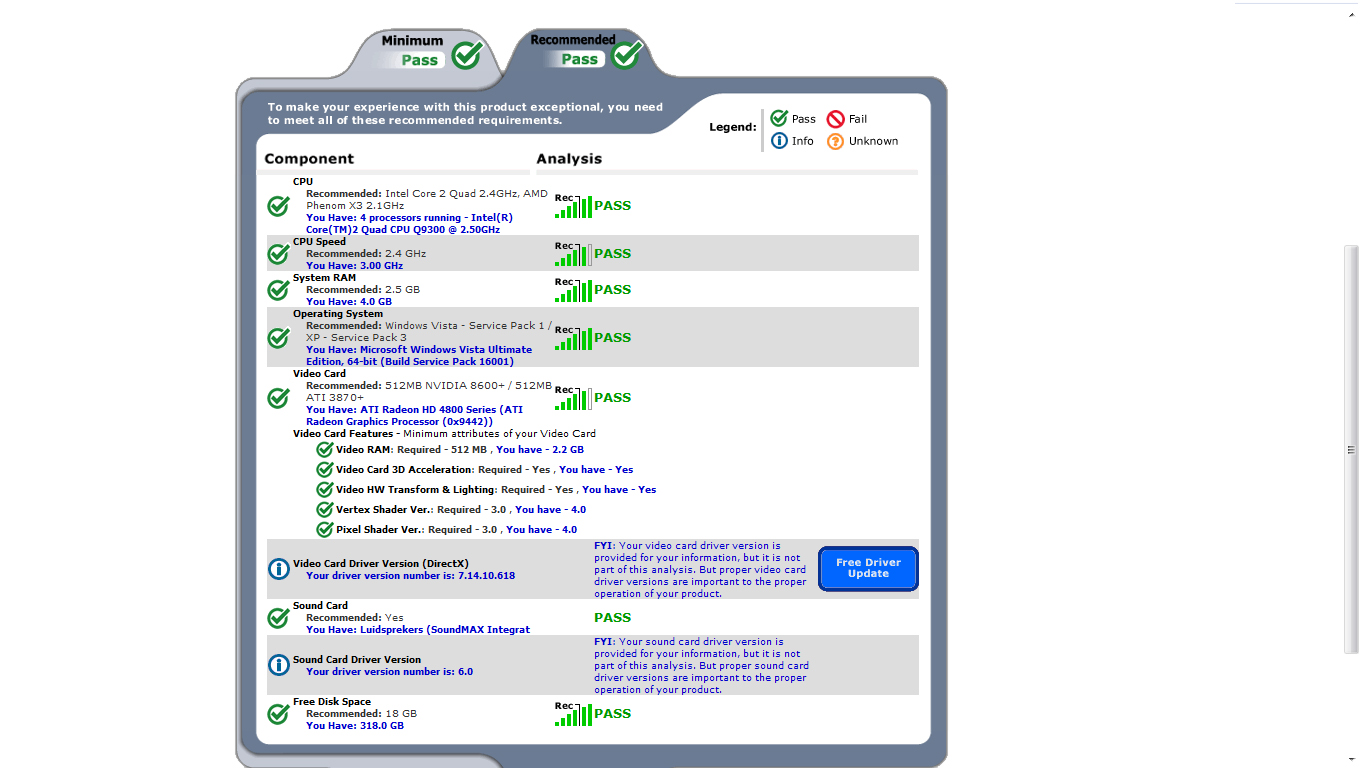Click the Video Card green check icon
1360x768 pixels.
tap(278, 398)
